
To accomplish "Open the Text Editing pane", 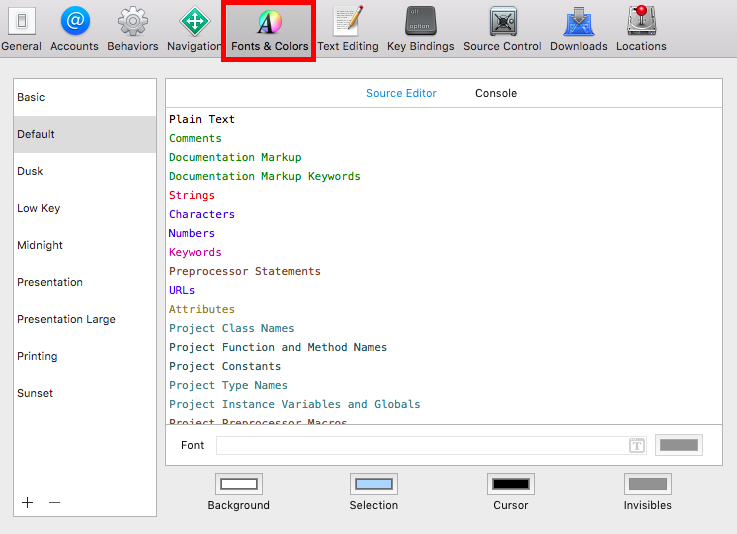I will coord(348,29).
